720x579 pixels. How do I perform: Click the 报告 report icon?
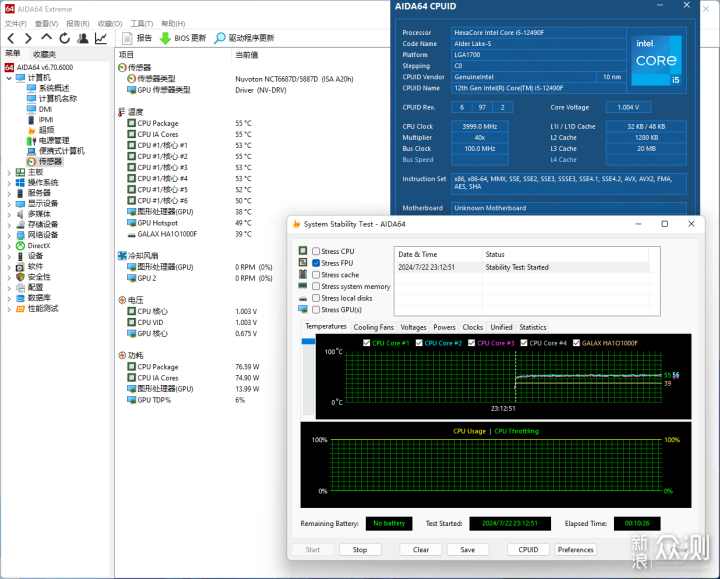[x=128, y=38]
